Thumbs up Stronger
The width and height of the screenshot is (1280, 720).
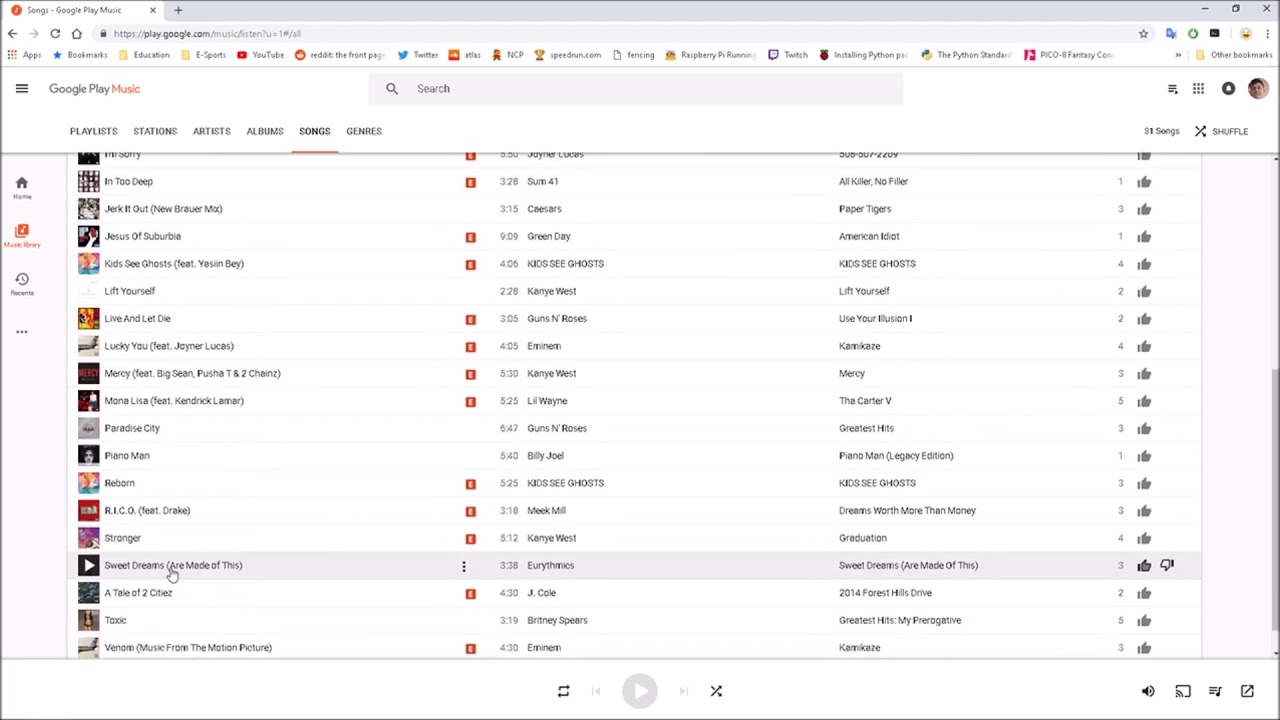tap(1144, 538)
